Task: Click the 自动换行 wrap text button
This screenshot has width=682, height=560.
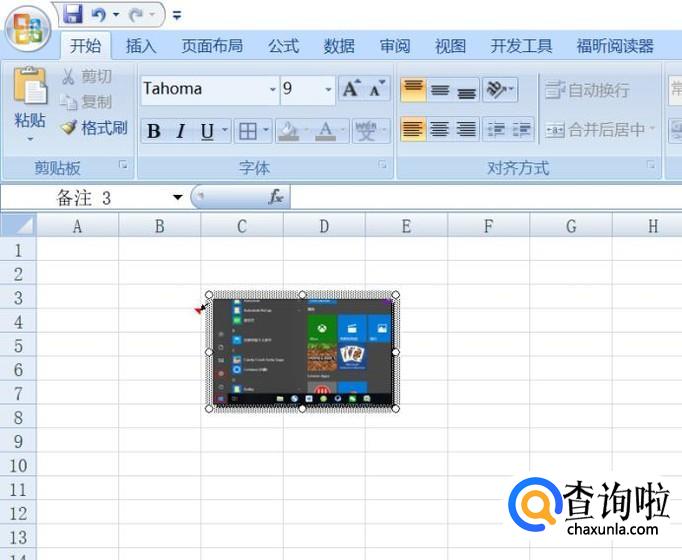Action: 587,90
